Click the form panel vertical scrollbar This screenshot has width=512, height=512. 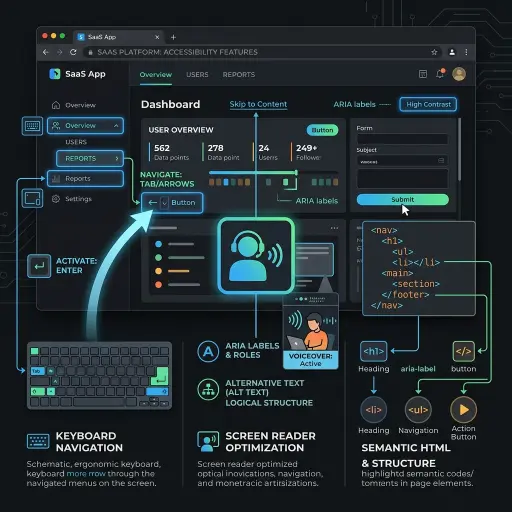pos(460,149)
